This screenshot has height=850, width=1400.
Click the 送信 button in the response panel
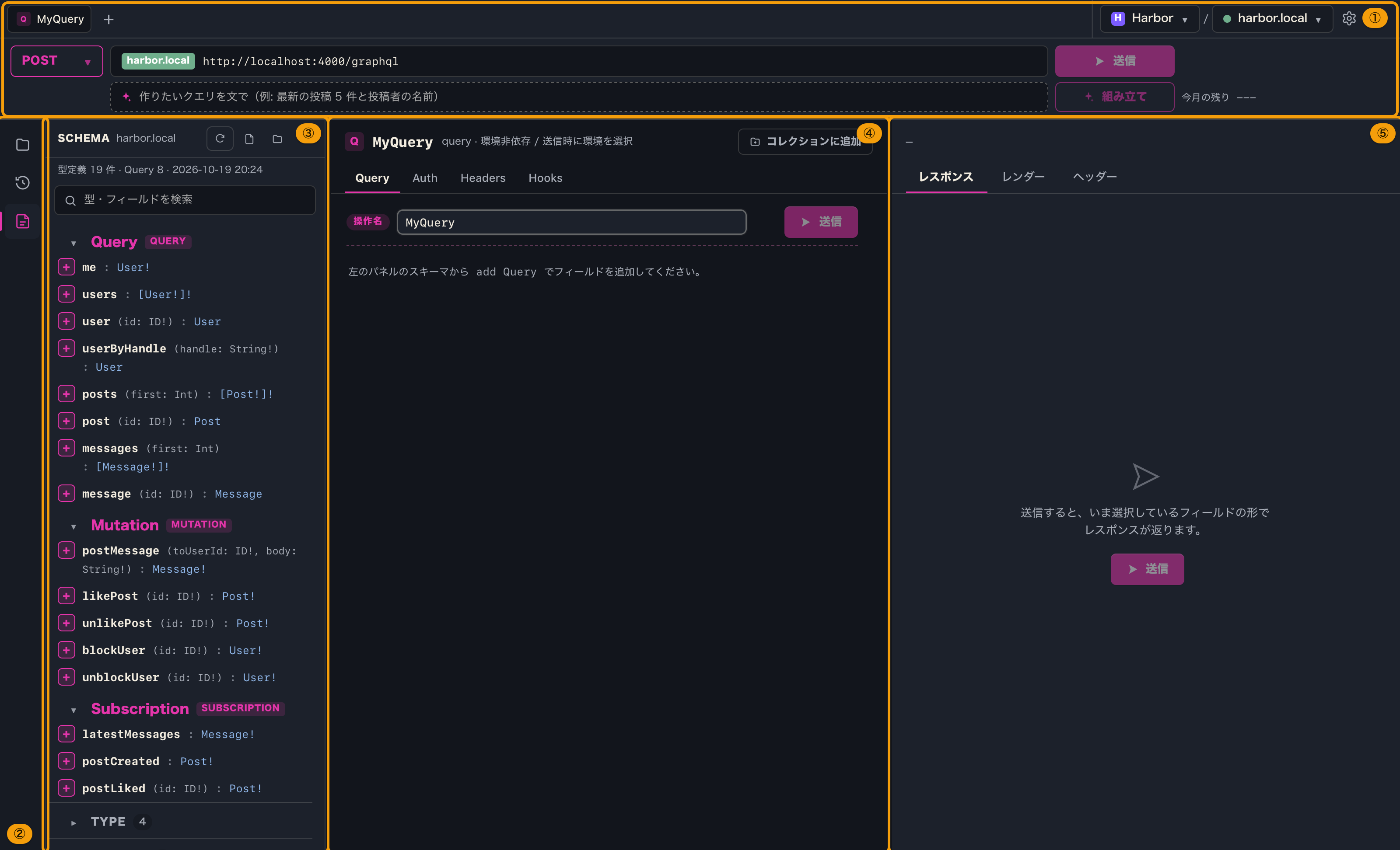1147,569
